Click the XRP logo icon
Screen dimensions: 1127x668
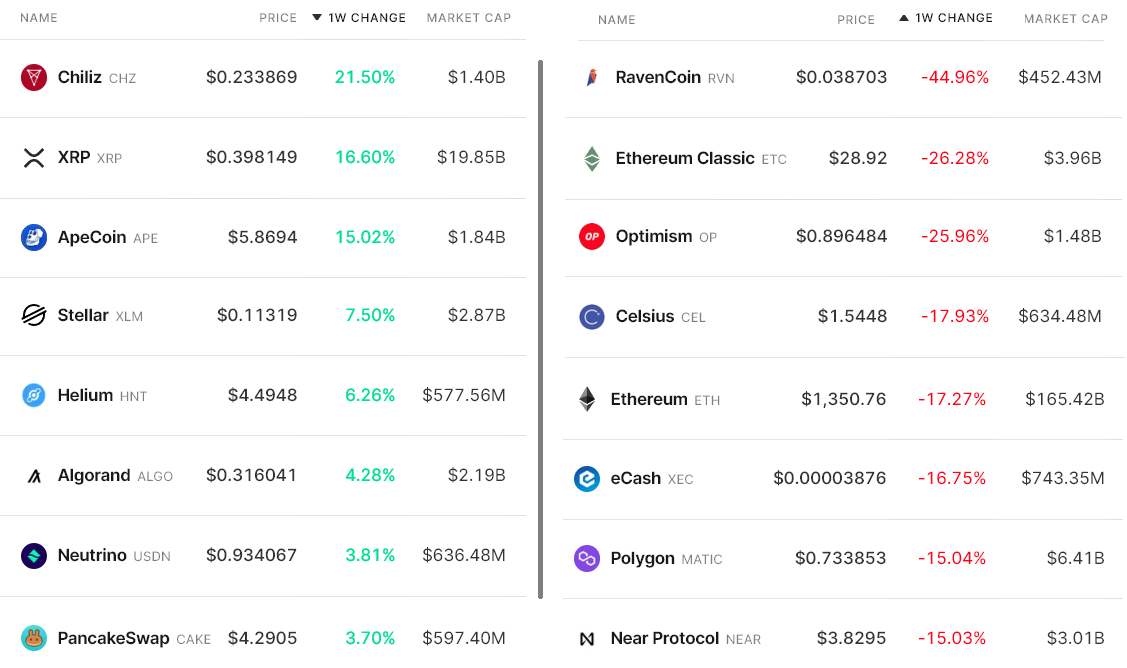click(34, 157)
